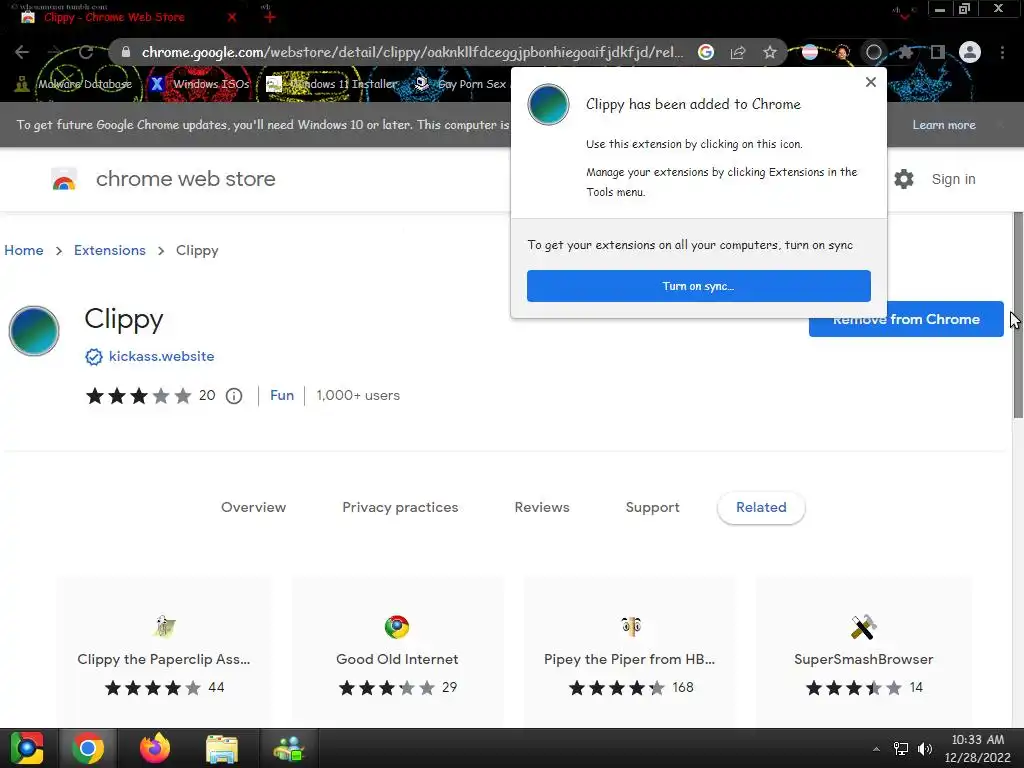This screenshot has height=768, width=1024.
Task: Go to Home breadcrumb
Action: point(24,250)
